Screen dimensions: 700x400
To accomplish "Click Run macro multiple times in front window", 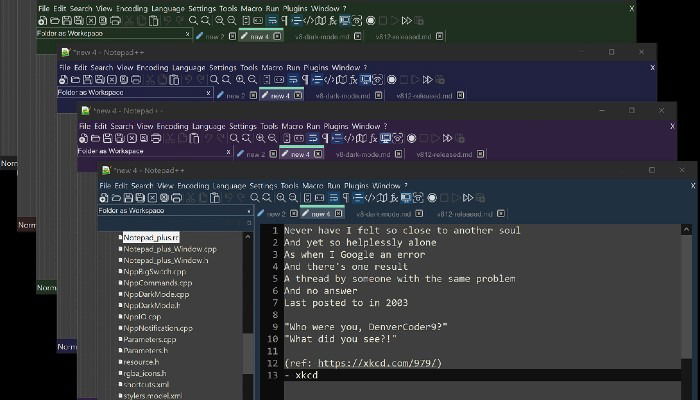I will tap(468, 198).
